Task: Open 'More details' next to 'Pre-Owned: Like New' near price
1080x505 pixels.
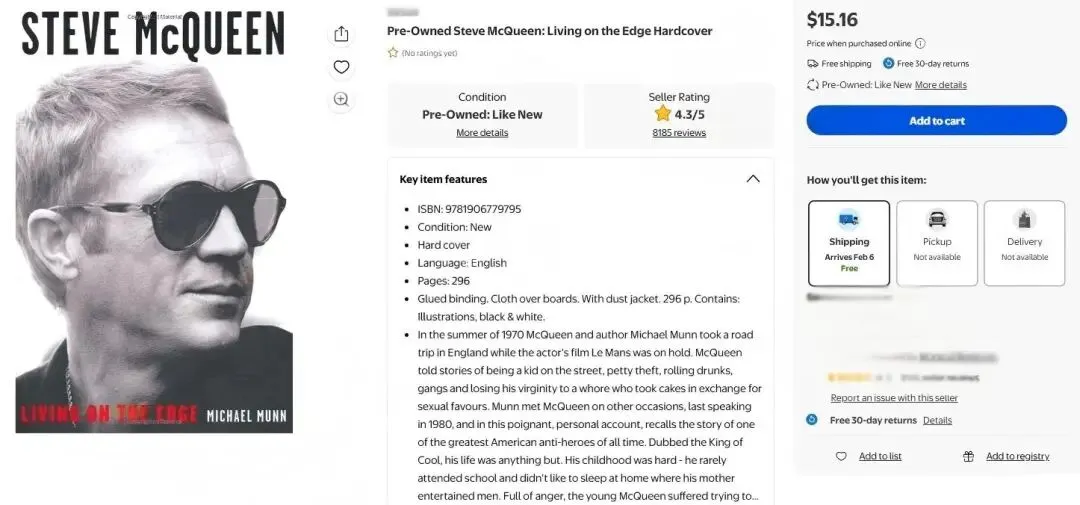Action: pos(940,85)
